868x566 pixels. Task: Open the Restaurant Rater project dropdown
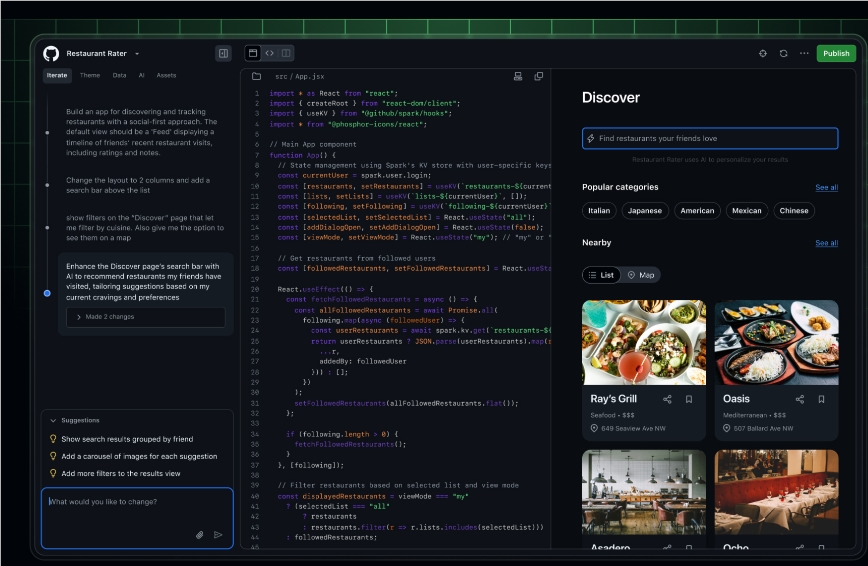137,54
